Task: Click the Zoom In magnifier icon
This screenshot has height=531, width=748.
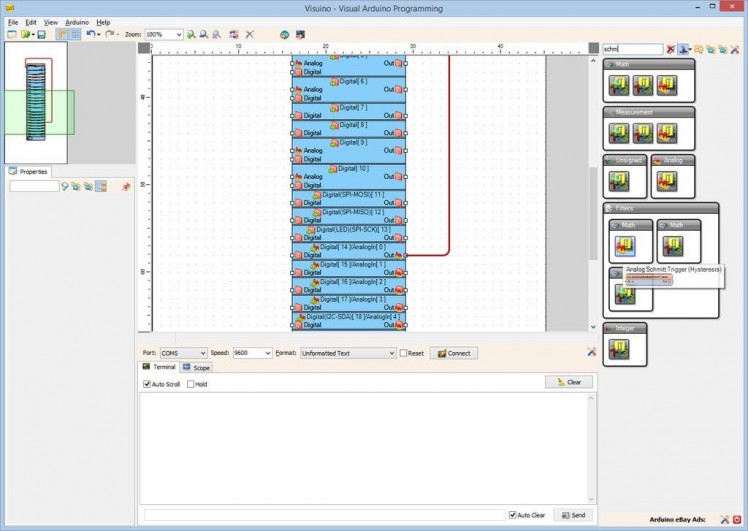Action: click(192, 34)
